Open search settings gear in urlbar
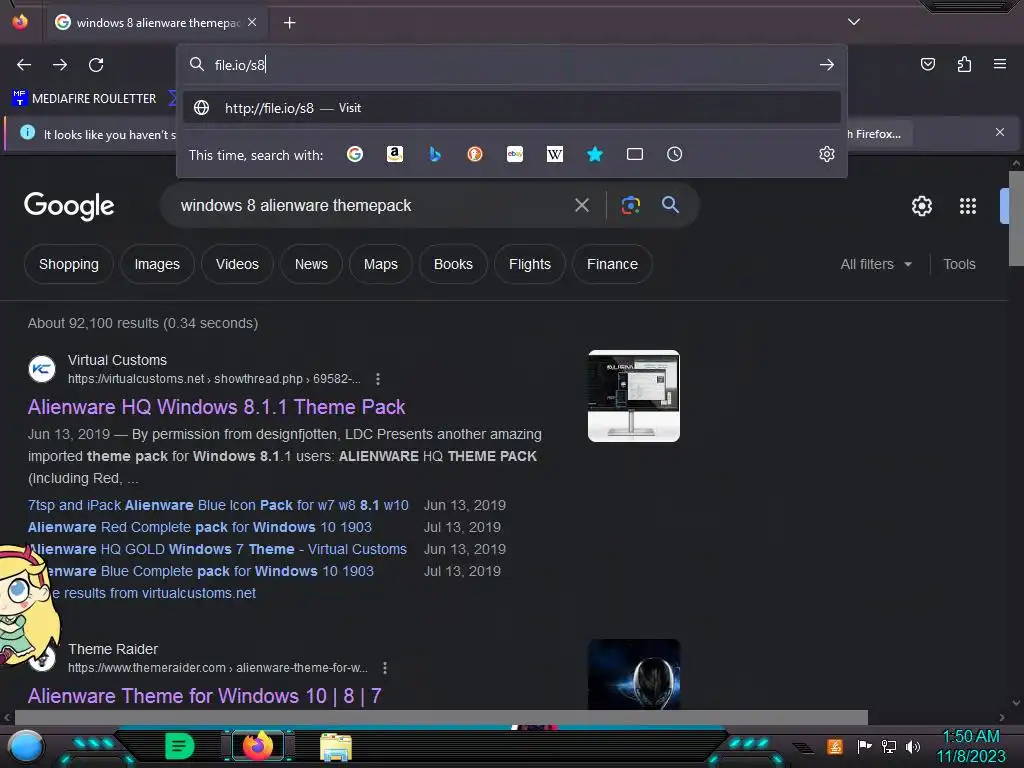This screenshot has width=1024, height=768. 827,154
